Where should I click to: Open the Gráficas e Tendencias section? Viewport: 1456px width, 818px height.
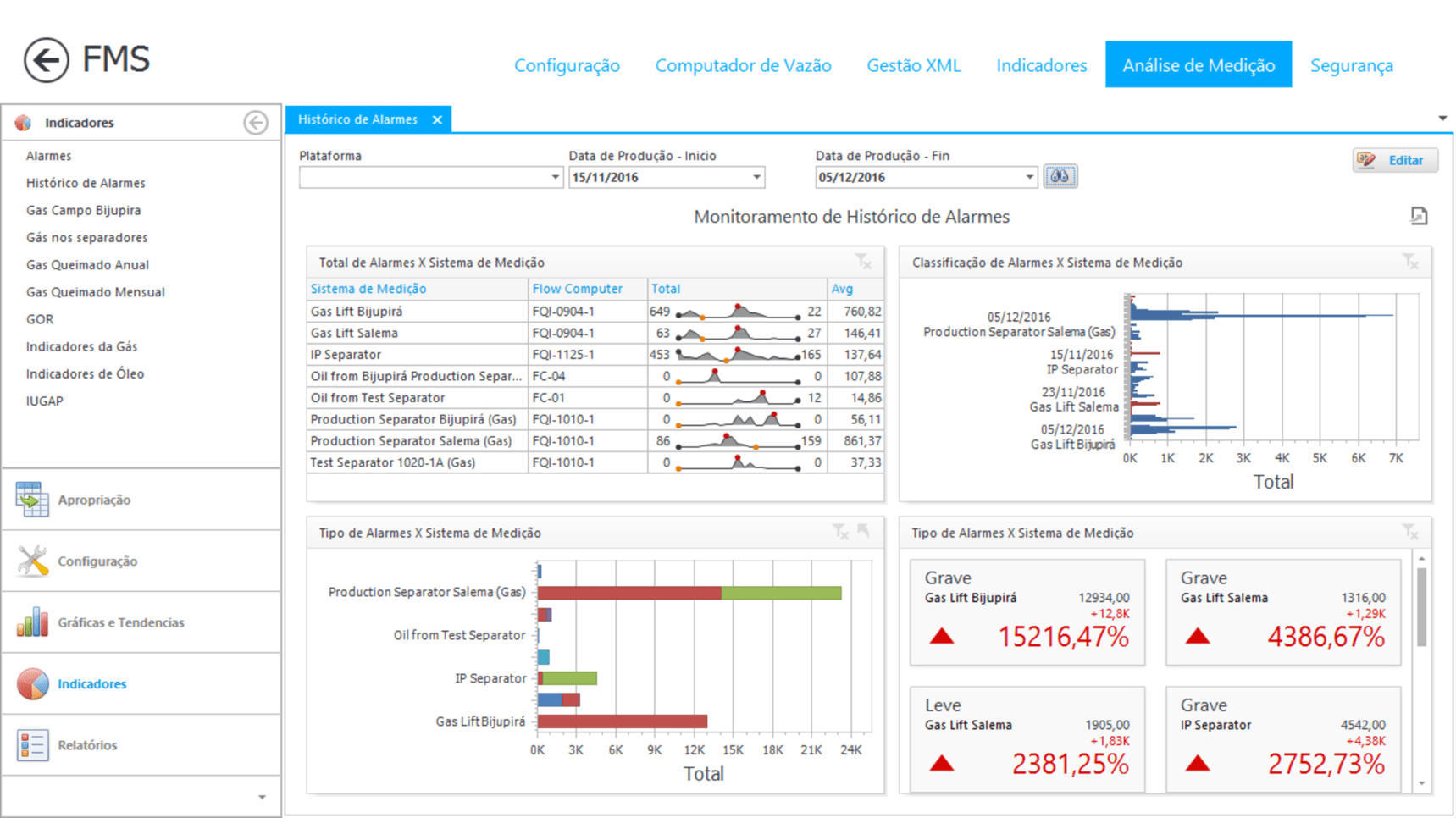click(x=120, y=622)
